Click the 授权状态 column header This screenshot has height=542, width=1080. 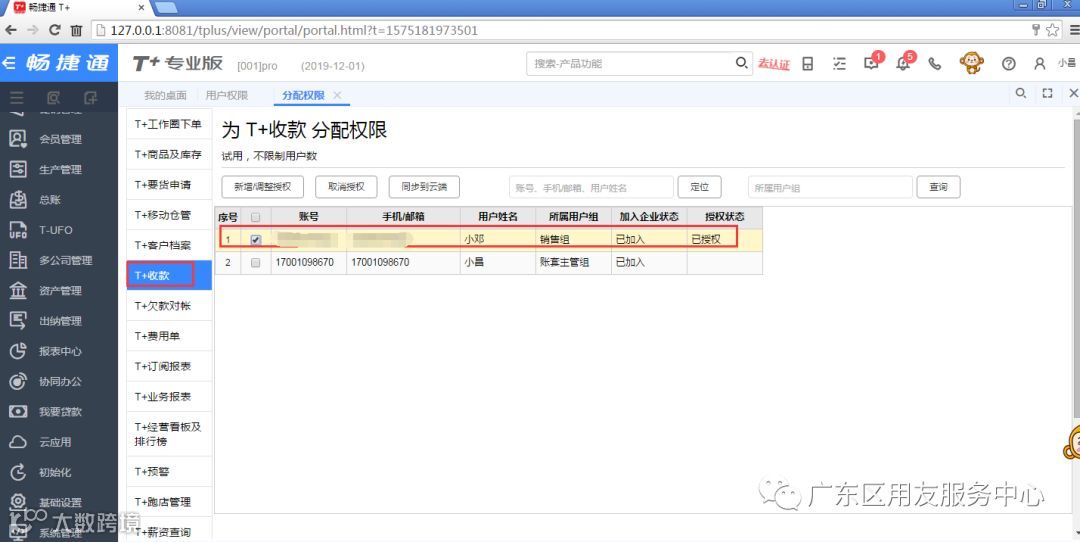725,217
